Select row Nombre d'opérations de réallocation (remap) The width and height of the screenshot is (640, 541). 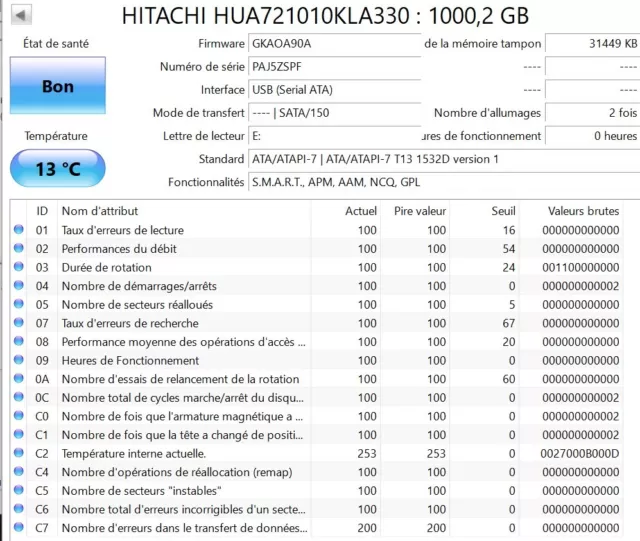tap(316, 472)
